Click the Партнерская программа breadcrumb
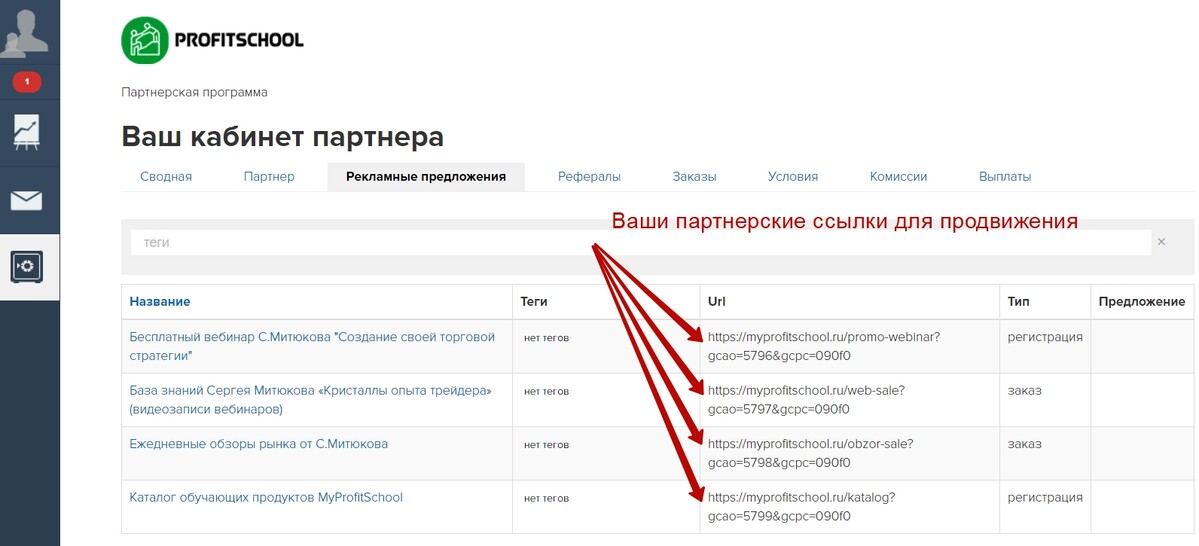Image resolution: width=1199 pixels, height=546 pixels. pos(194,93)
